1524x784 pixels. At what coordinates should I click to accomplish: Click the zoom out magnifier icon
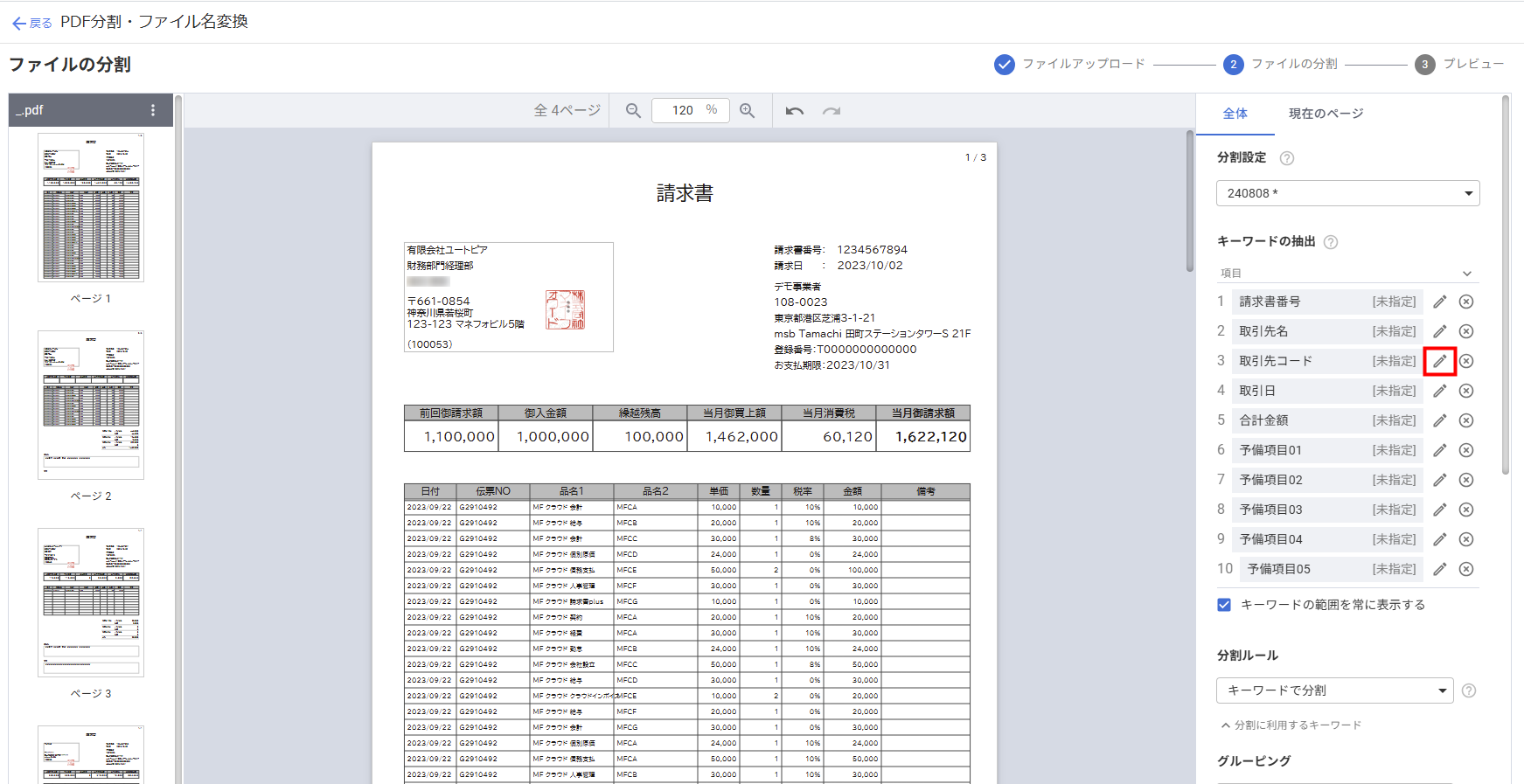pos(633,111)
